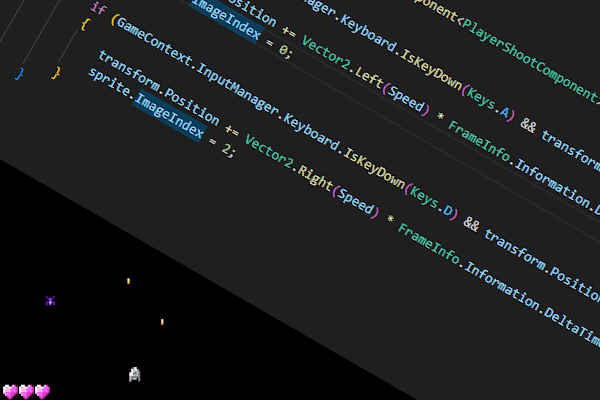Click "Speed" inside the Vector2.Left call
Image resolution: width=600 pixels, height=400 pixels.
(406, 101)
